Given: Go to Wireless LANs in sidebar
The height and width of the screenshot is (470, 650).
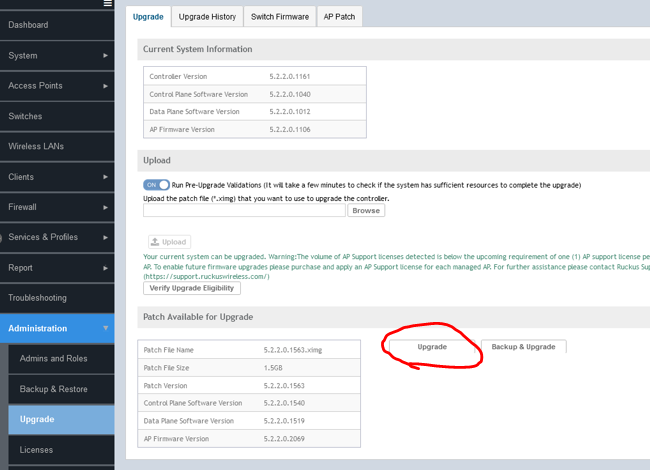Looking at the screenshot, I should (36, 146).
